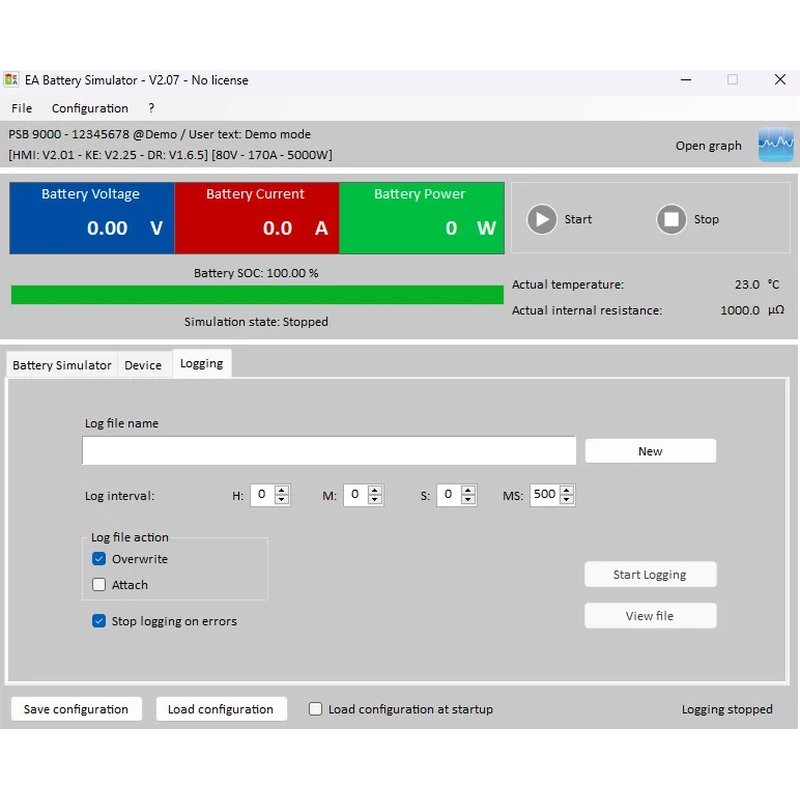The image size is (800, 800).
Task: Enable the Attach log file option
Action: coord(99,584)
